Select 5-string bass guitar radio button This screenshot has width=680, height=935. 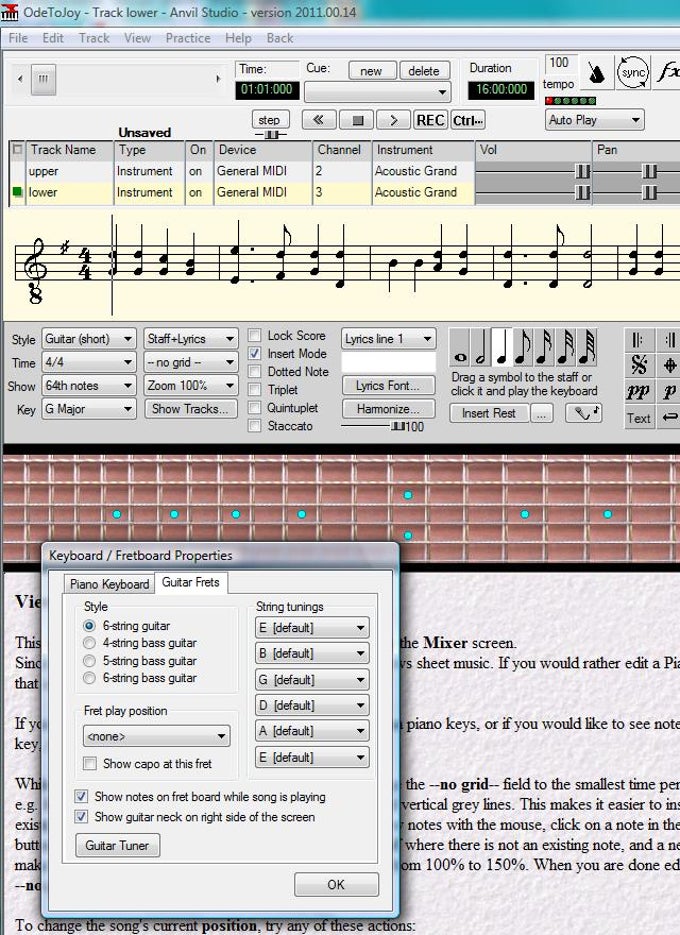click(89, 661)
